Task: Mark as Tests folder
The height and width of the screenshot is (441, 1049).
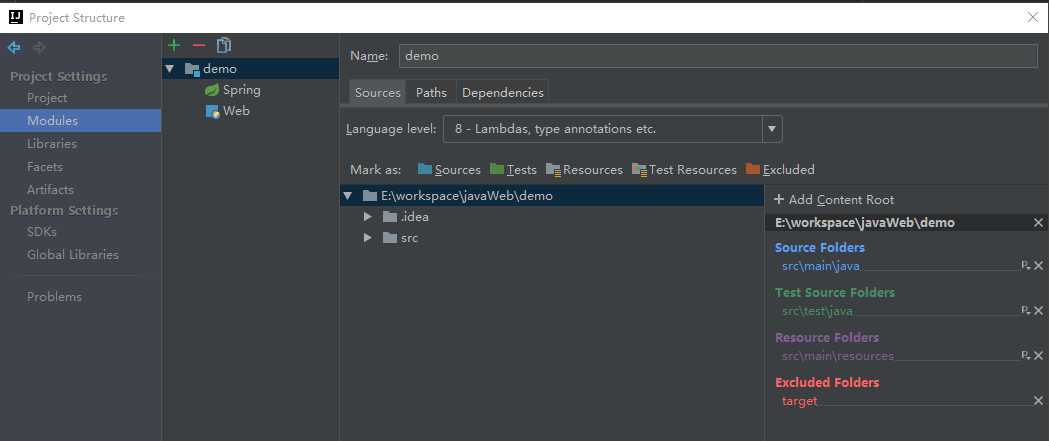Action: coord(513,170)
